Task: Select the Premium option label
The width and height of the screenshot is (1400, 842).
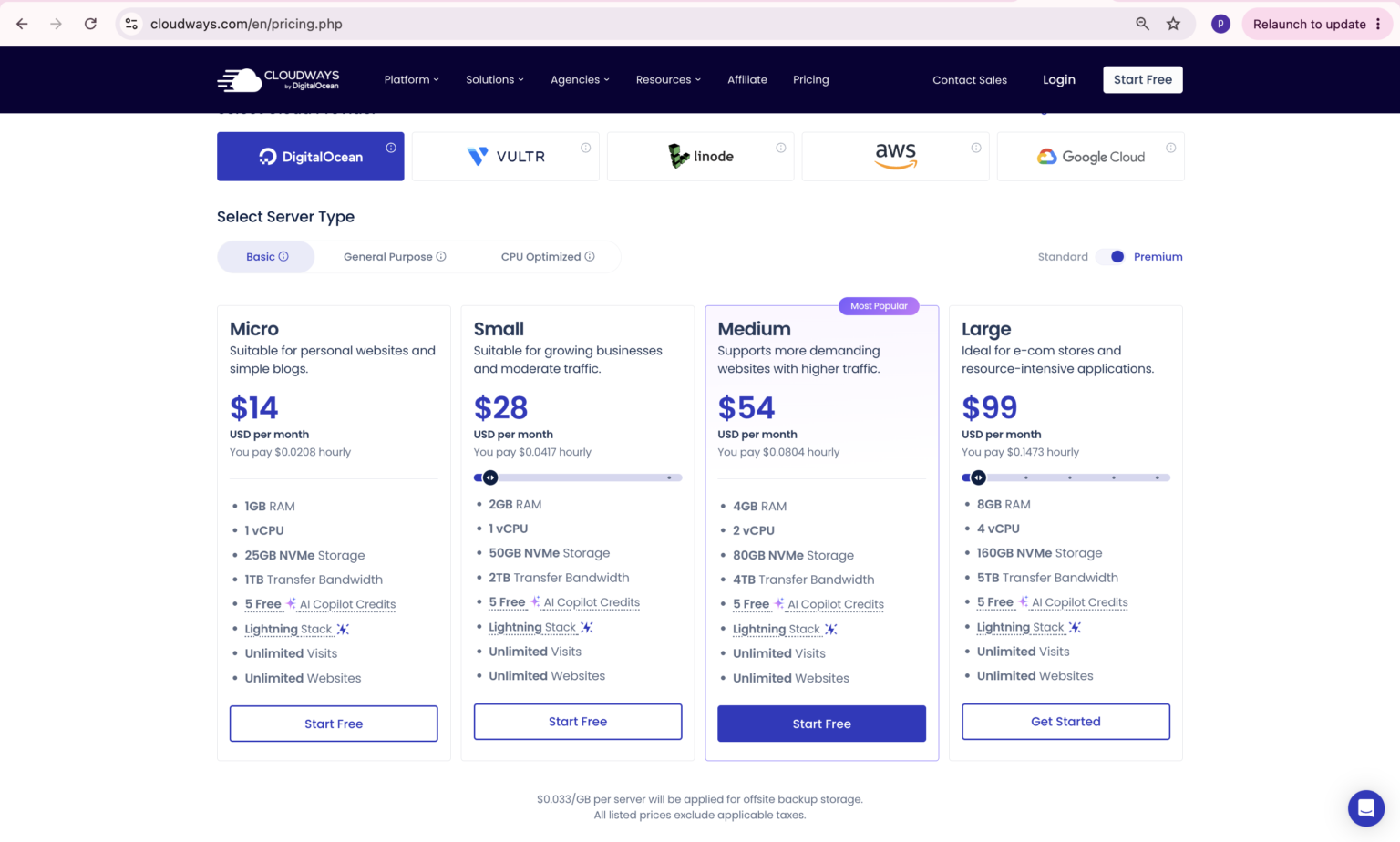Action: tap(1158, 257)
